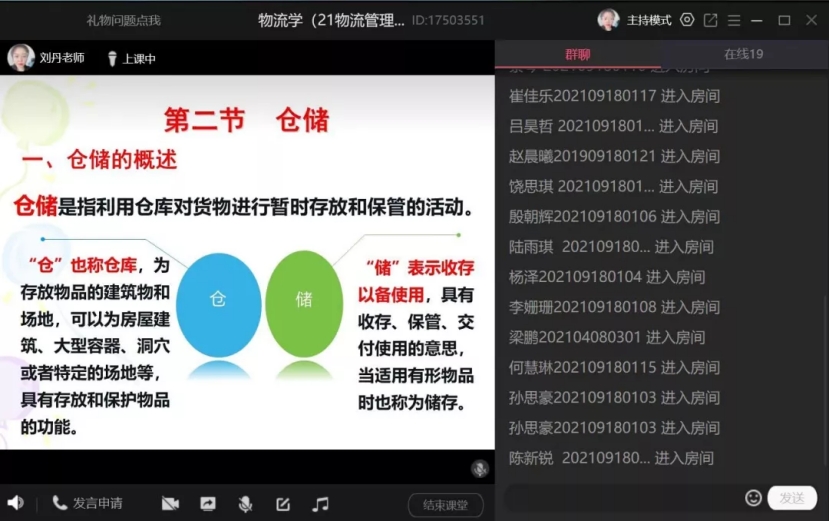Open the hexagon settings icon

click(x=687, y=20)
